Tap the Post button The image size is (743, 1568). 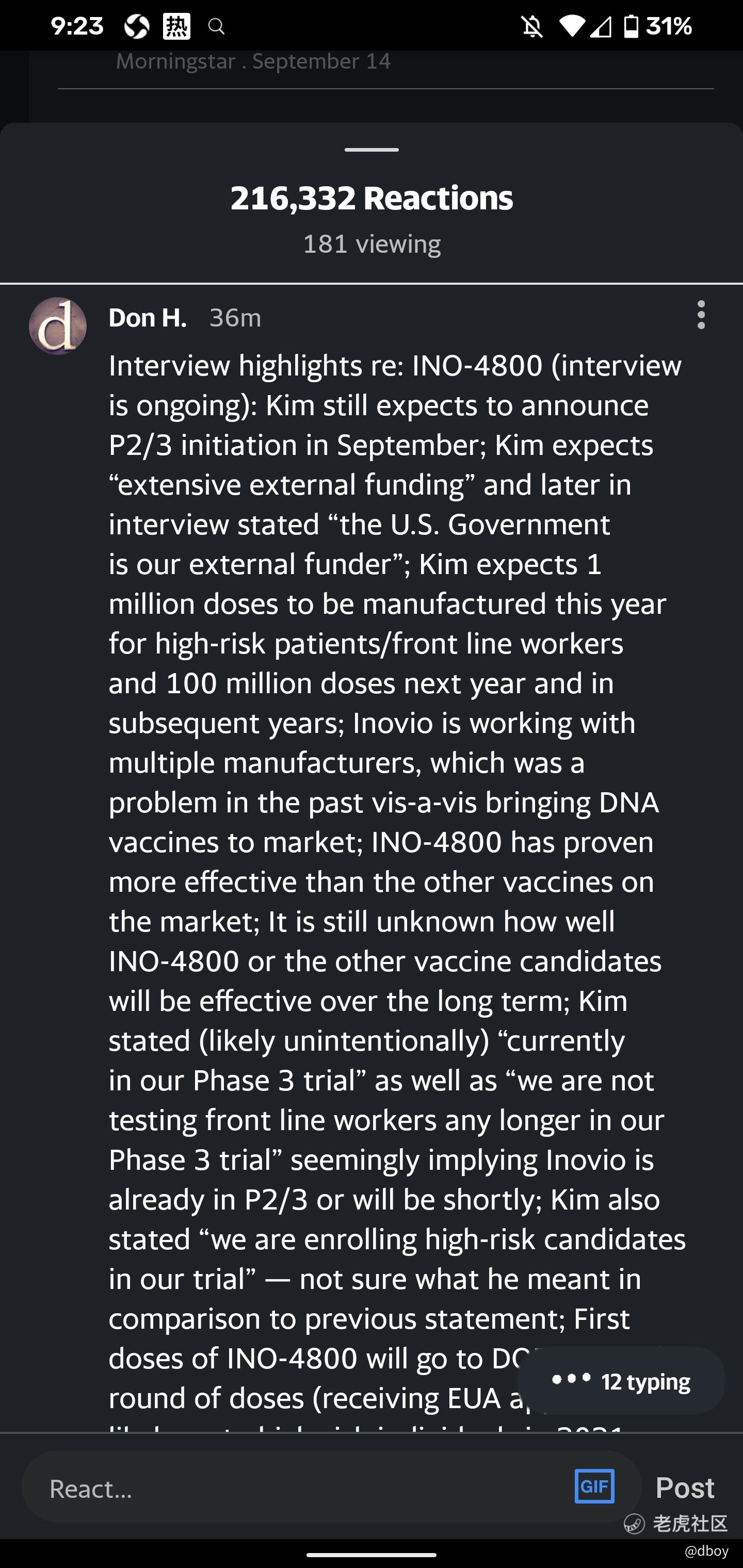pyautogui.click(x=685, y=1487)
